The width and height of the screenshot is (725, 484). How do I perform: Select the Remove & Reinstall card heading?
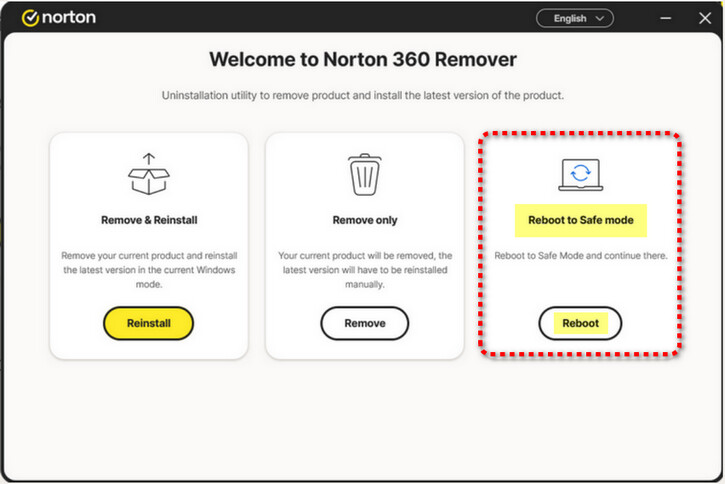(148, 220)
